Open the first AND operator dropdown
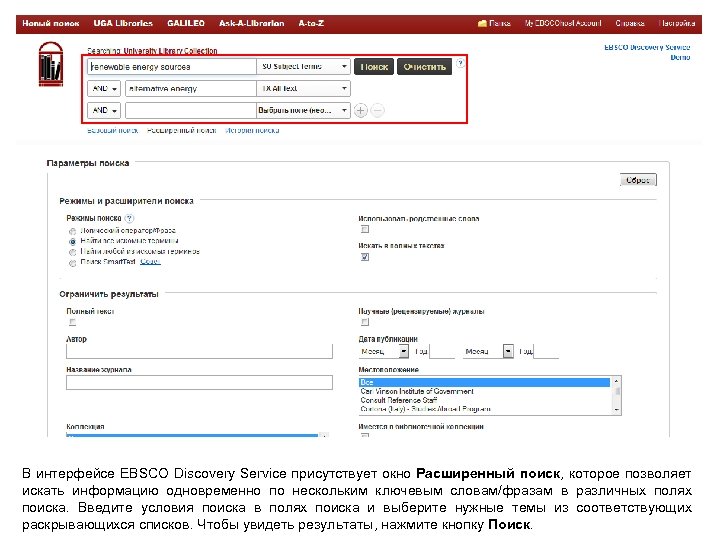The height and width of the screenshot is (540, 720). click(104, 88)
